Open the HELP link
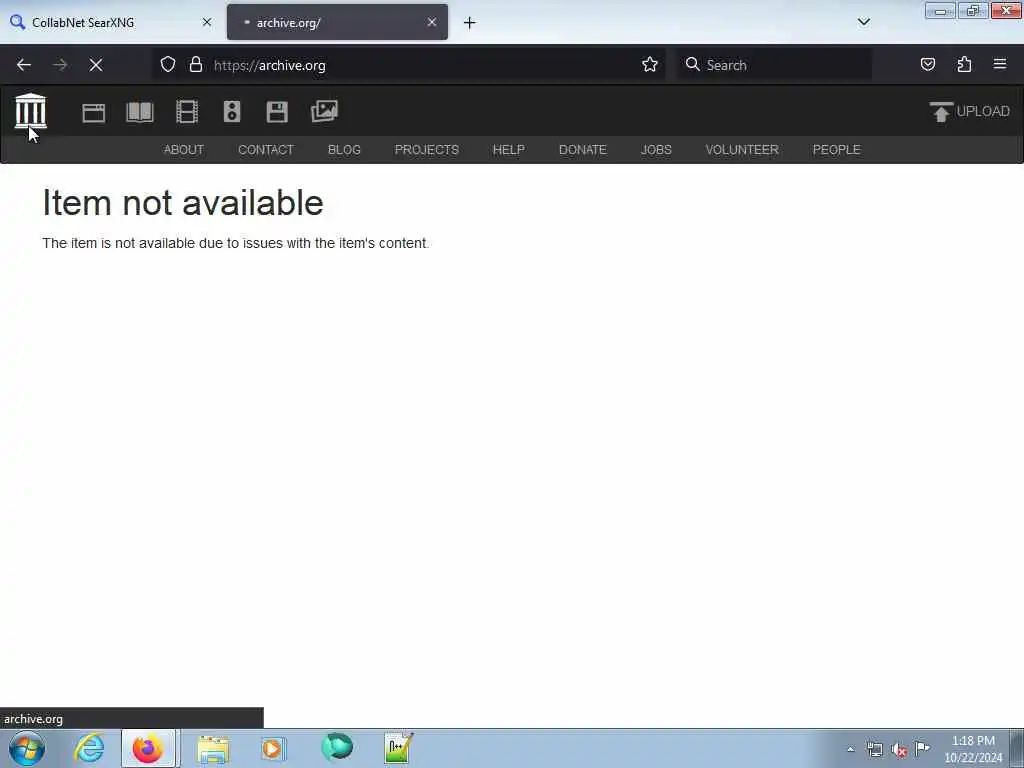Screen dimensions: 1024x768 tap(509, 150)
